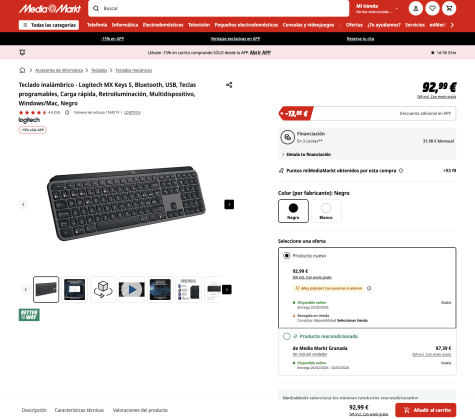The height and width of the screenshot is (419, 475).
Task: Open the shopping cart icon
Action: pyautogui.click(x=449, y=9)
